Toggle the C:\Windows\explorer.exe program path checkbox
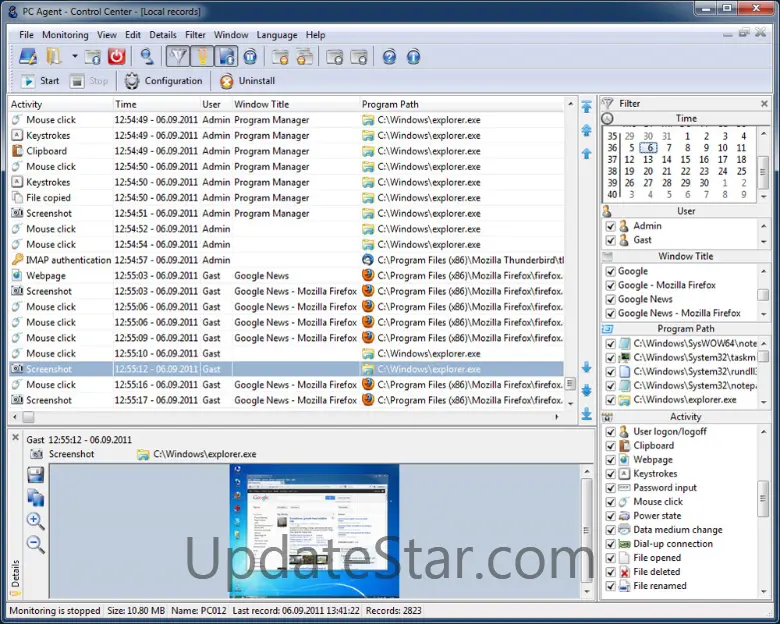This screenshot has height=624, width=780. pos(610,400)
